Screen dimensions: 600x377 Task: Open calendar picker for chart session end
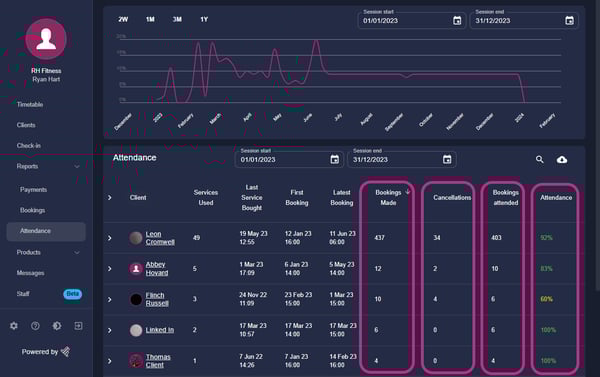click(569, 21)
